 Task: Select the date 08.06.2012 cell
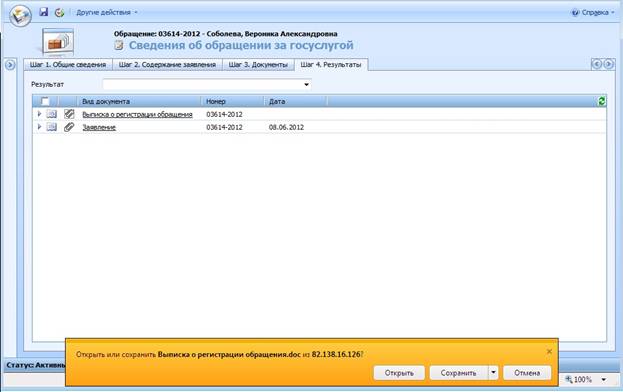286,127
